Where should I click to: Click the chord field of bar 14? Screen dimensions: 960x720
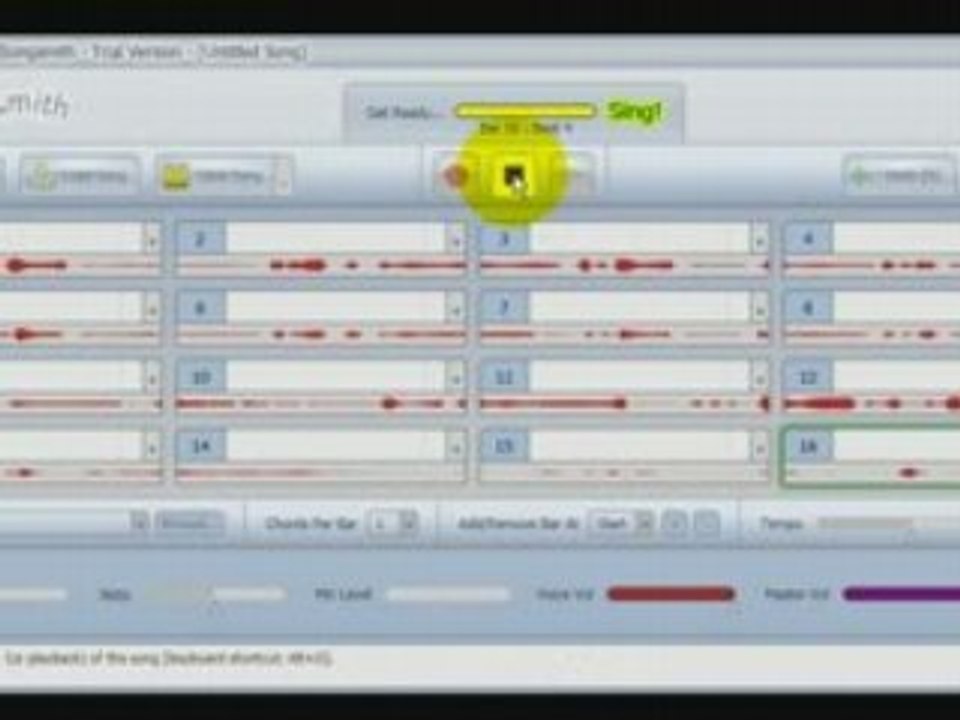click(x=336, y=446)
